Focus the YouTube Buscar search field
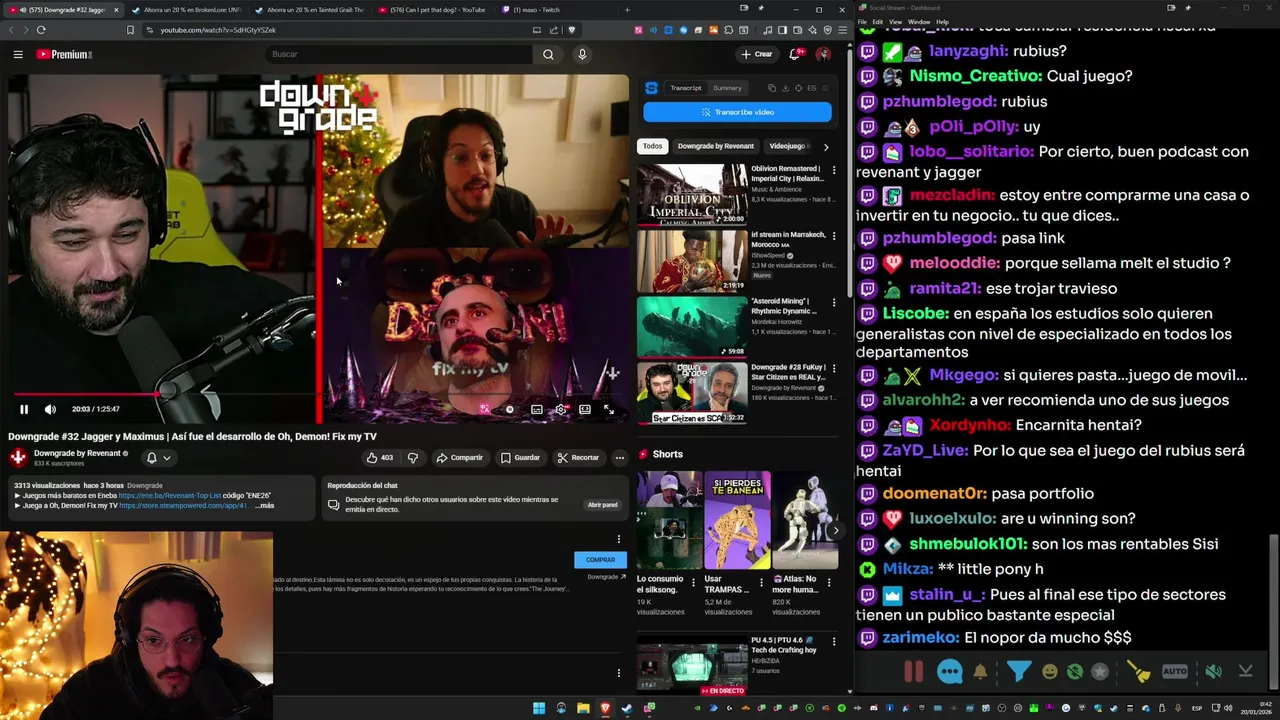The width and height of the screenshot is (1280, 720). click(x=400, y=54)
